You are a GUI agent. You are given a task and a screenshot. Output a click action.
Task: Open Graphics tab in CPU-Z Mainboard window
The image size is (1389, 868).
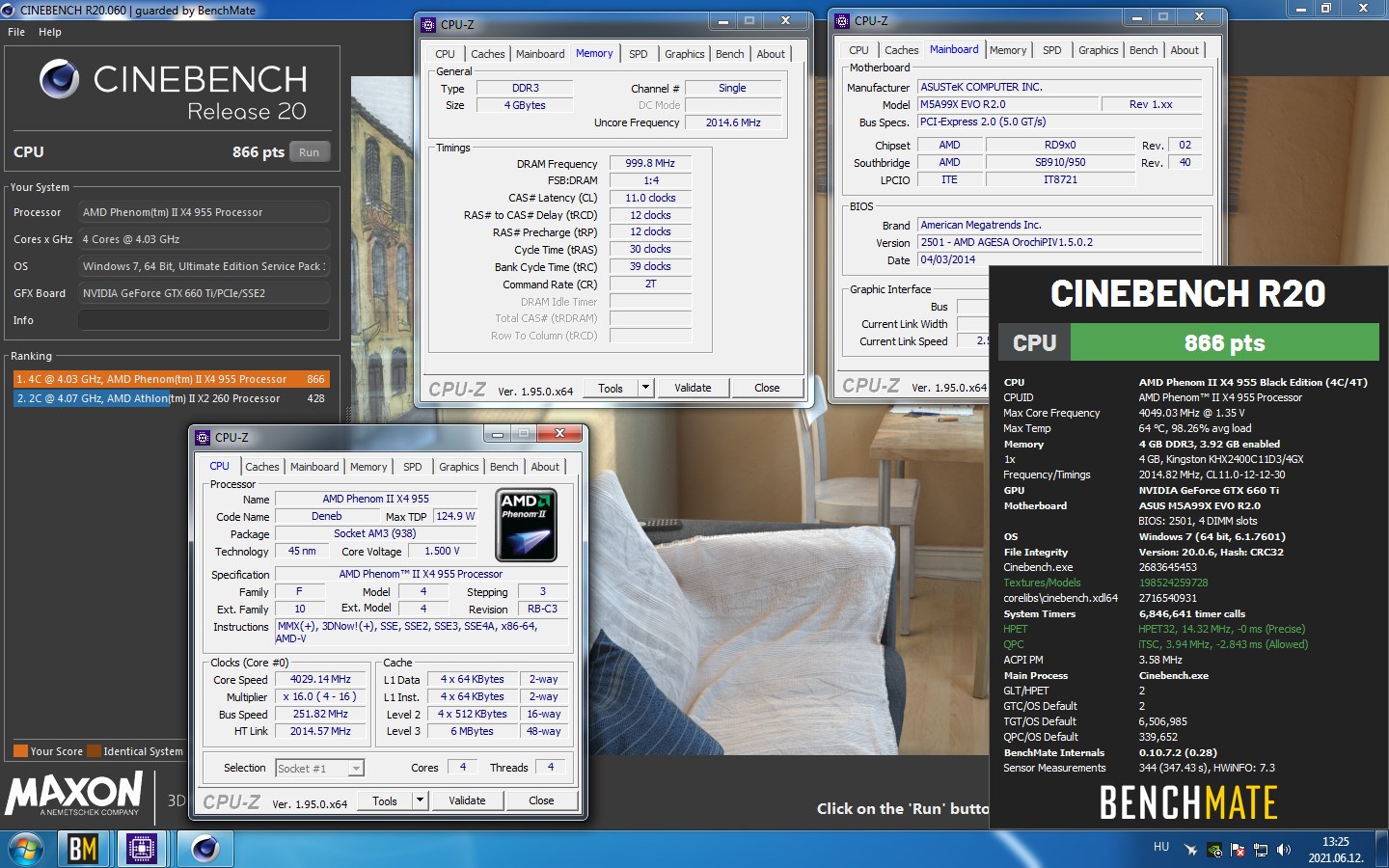coord(1099,50)
